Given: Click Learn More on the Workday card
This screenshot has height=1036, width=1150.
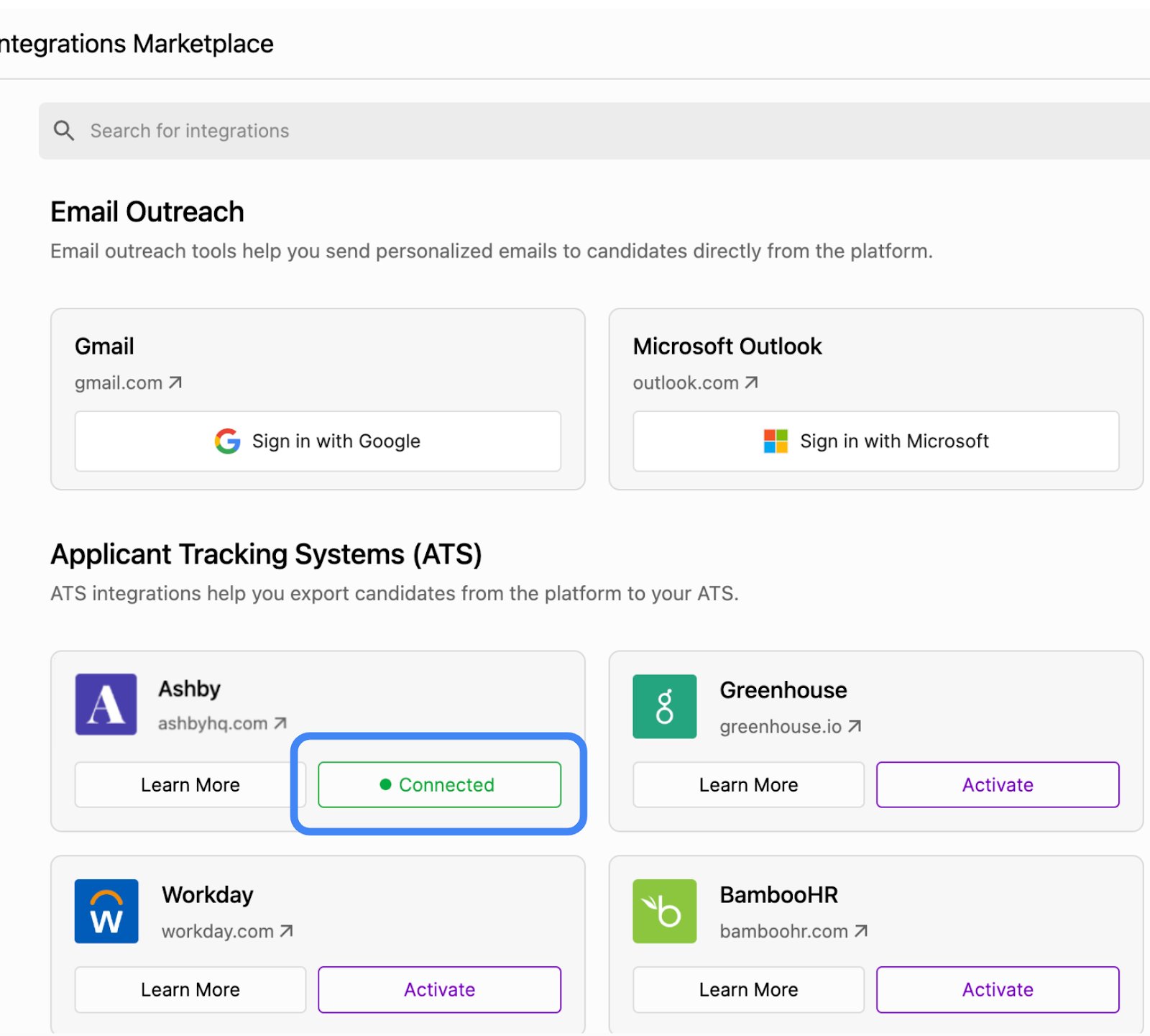Looking at the screenshot, I should point(190,989).
